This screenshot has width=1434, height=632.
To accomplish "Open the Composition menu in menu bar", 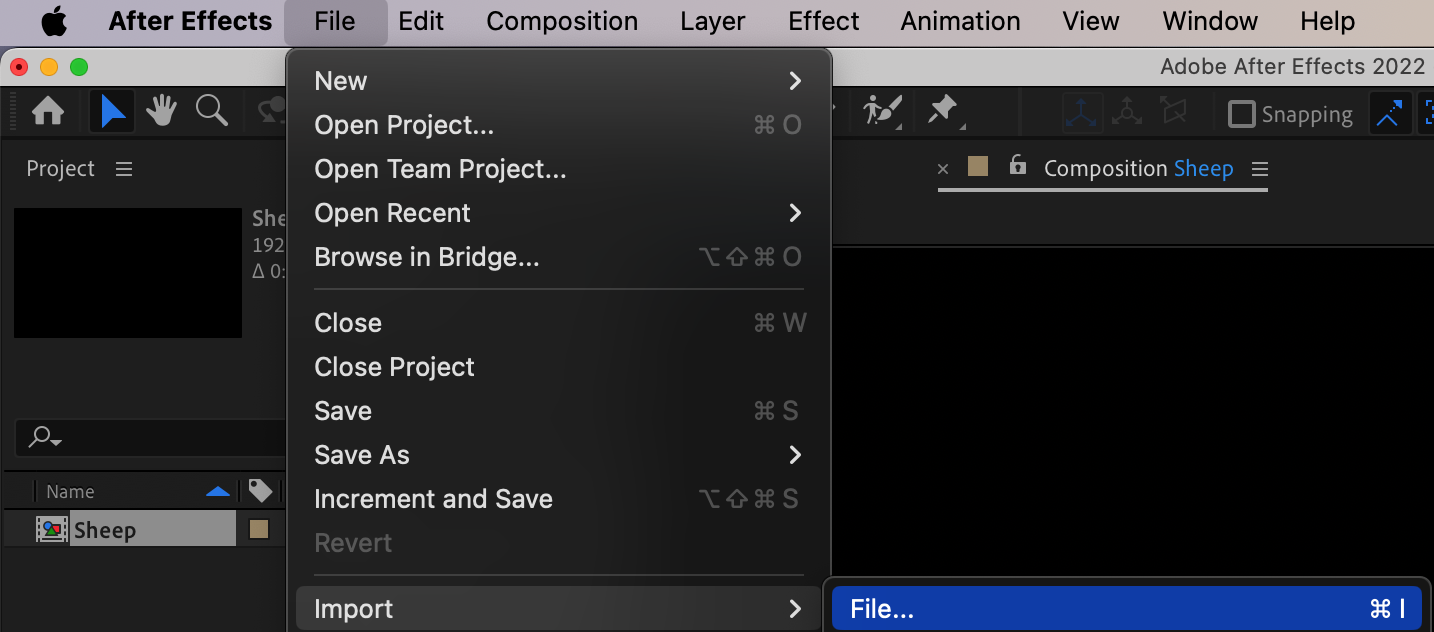I will tap(562, 21).
